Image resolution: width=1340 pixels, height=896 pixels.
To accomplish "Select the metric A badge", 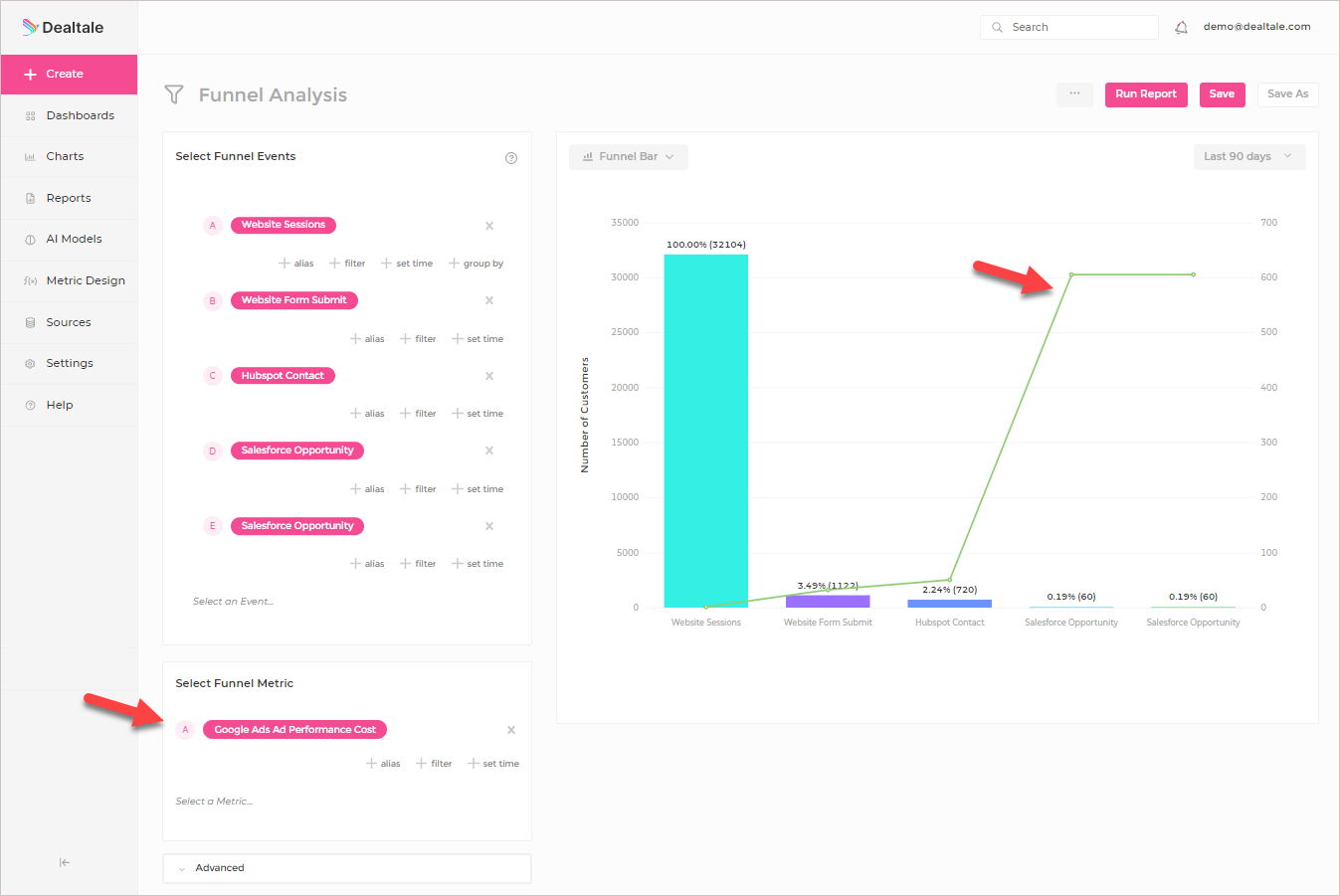I will 185,730.
